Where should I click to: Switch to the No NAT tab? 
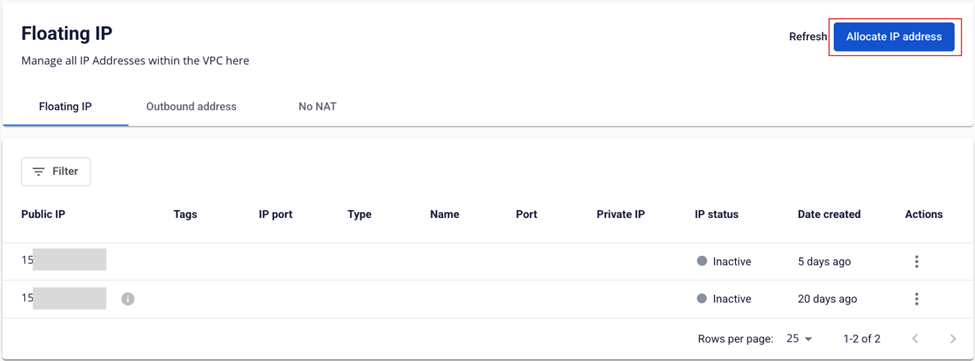317,106
